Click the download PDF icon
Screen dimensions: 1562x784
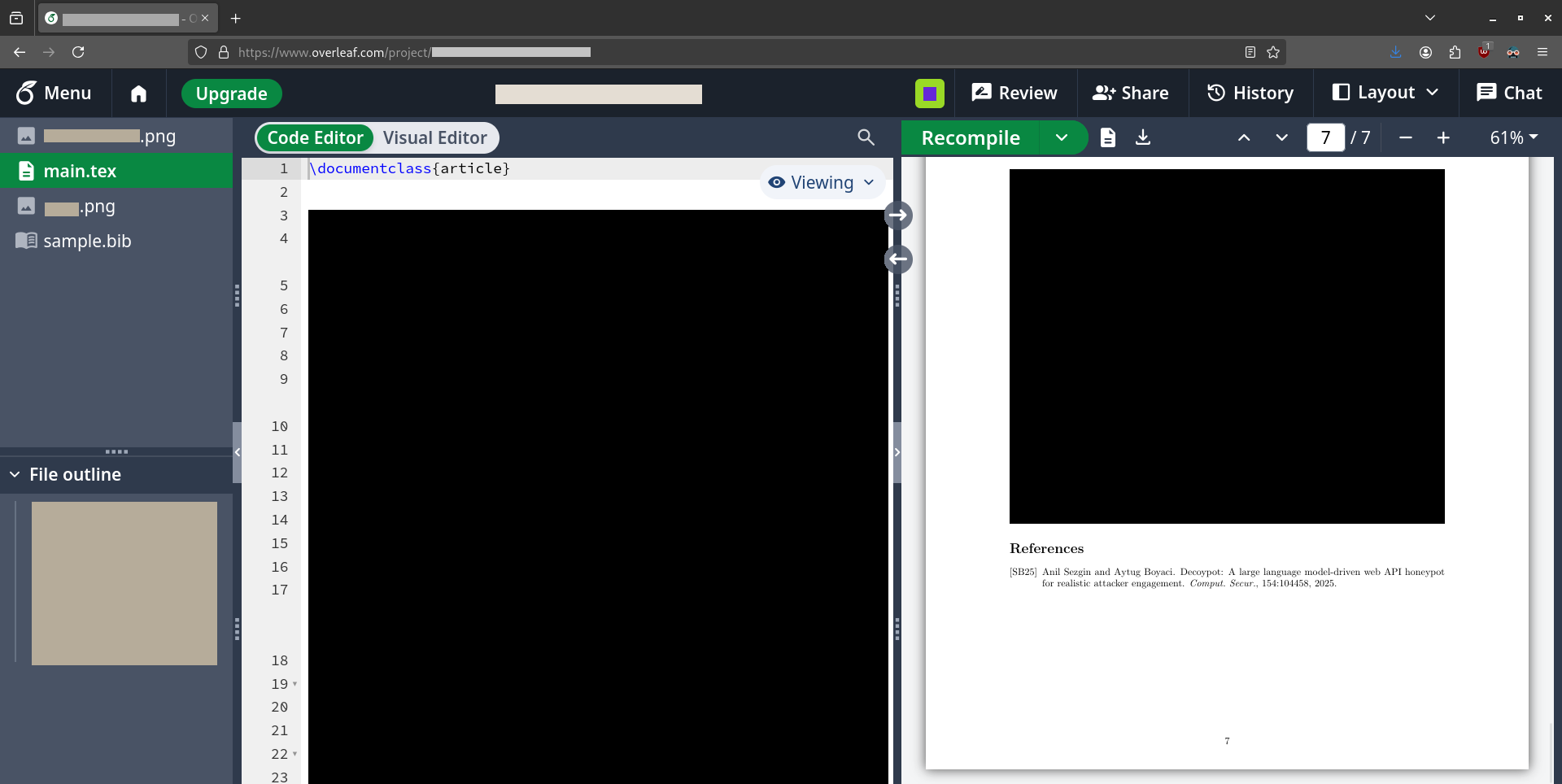click(x=1143, y=137)
